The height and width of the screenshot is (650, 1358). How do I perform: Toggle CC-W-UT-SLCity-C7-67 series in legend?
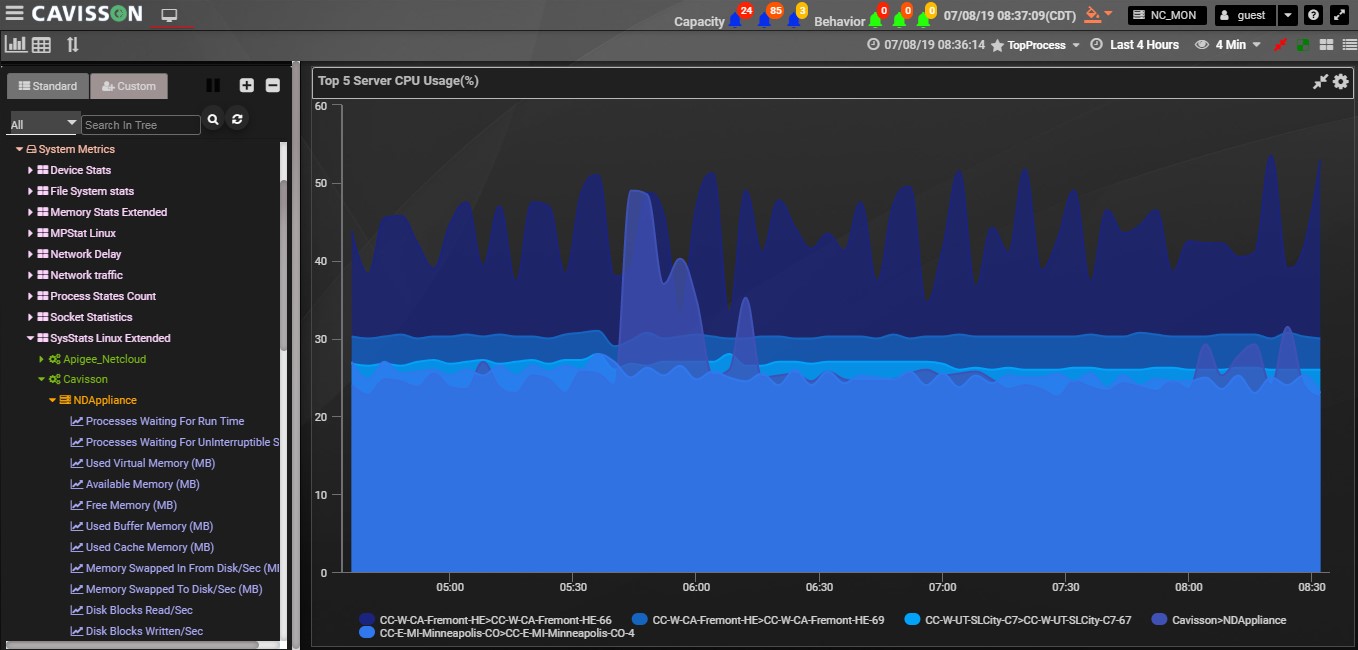pyautogui.click(x=1018, y=620)
